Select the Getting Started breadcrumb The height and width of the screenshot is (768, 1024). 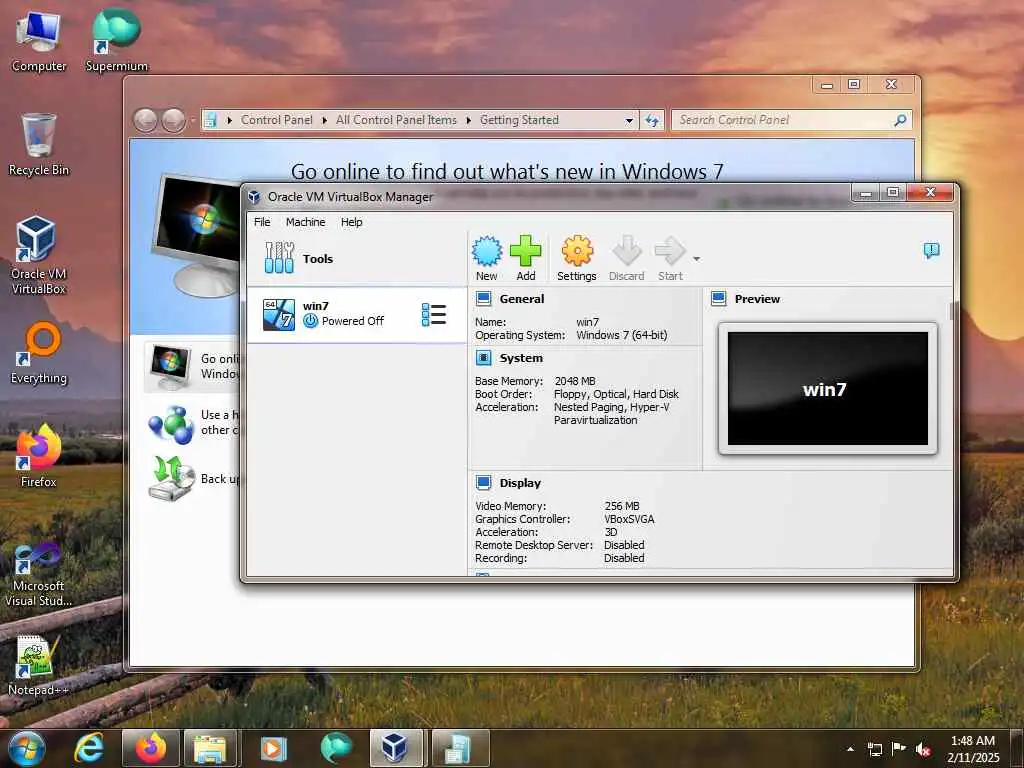pyautogui.click(x=519, y=120)
